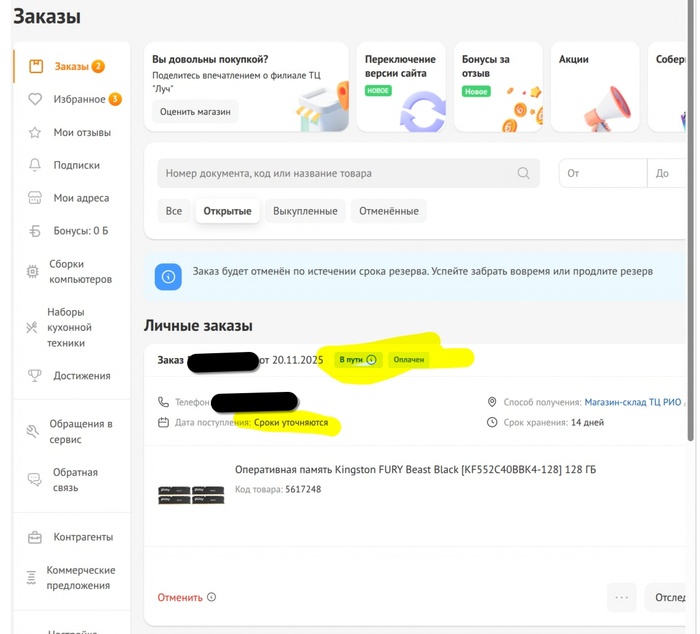This screenshot has width=700, height=634.
Task: Click the order search input field
Action: 340,173
